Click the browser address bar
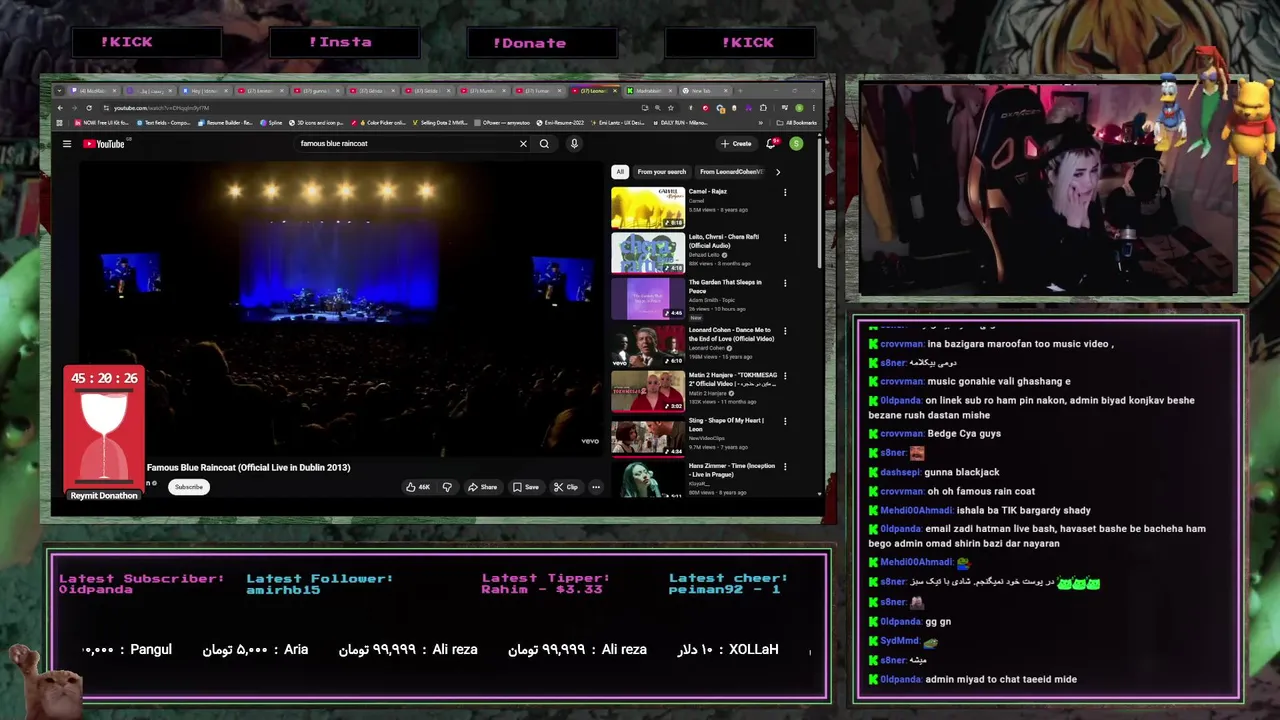 pyautogui.click(x=370, y=108)
